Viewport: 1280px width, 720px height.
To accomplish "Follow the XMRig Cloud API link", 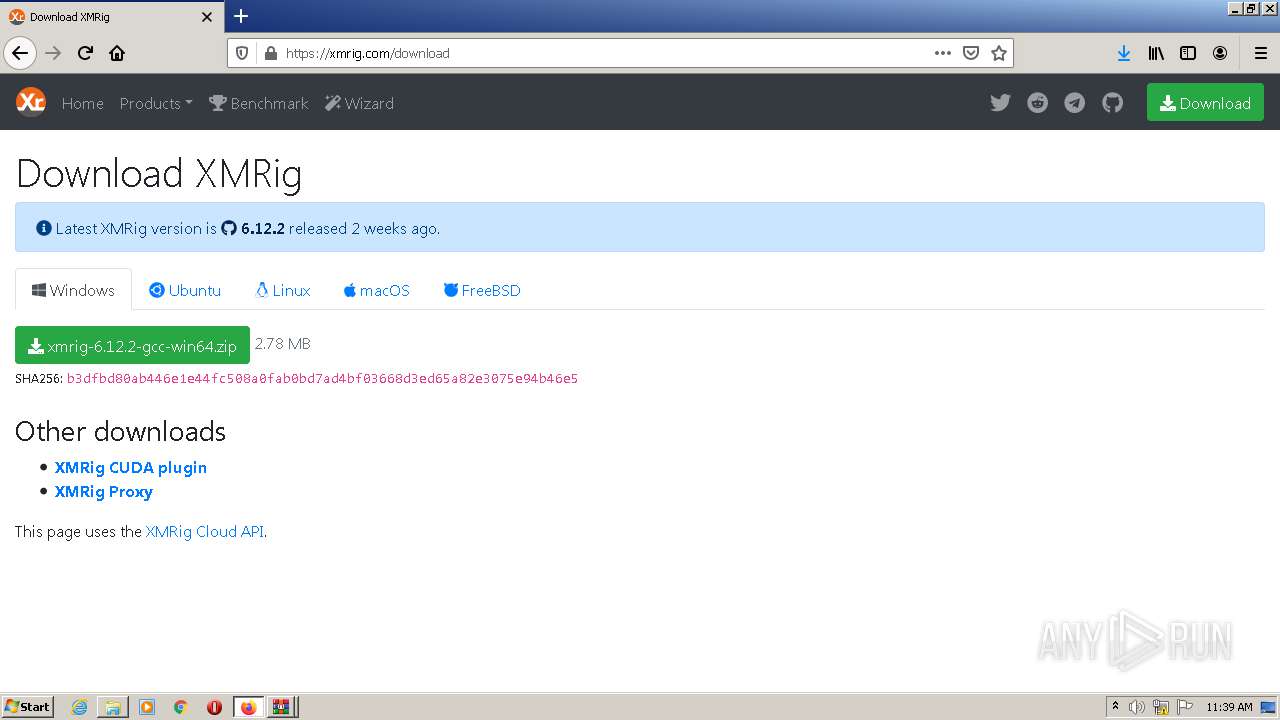I will (x=204, y=531).
